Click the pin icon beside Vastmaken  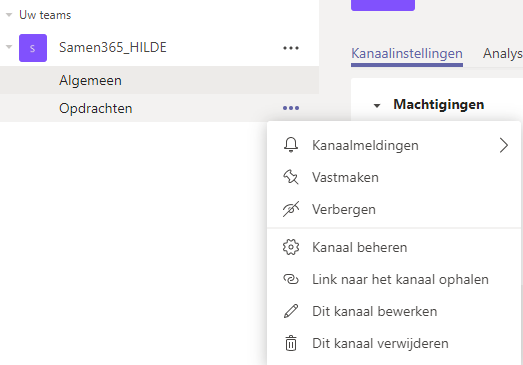pyautogui.click(x=291, y=177)
